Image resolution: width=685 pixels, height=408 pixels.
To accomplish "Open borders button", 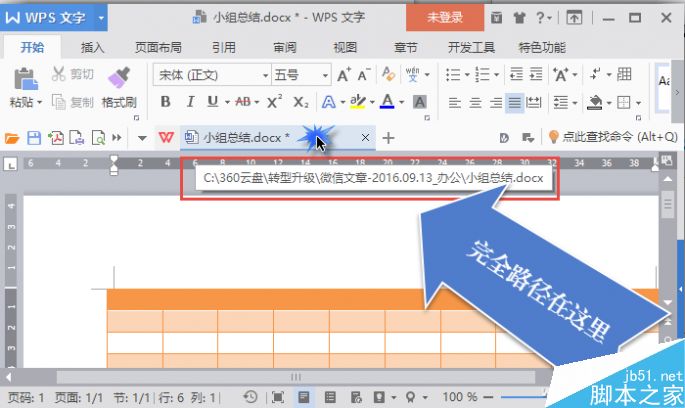I will (624, 103).
